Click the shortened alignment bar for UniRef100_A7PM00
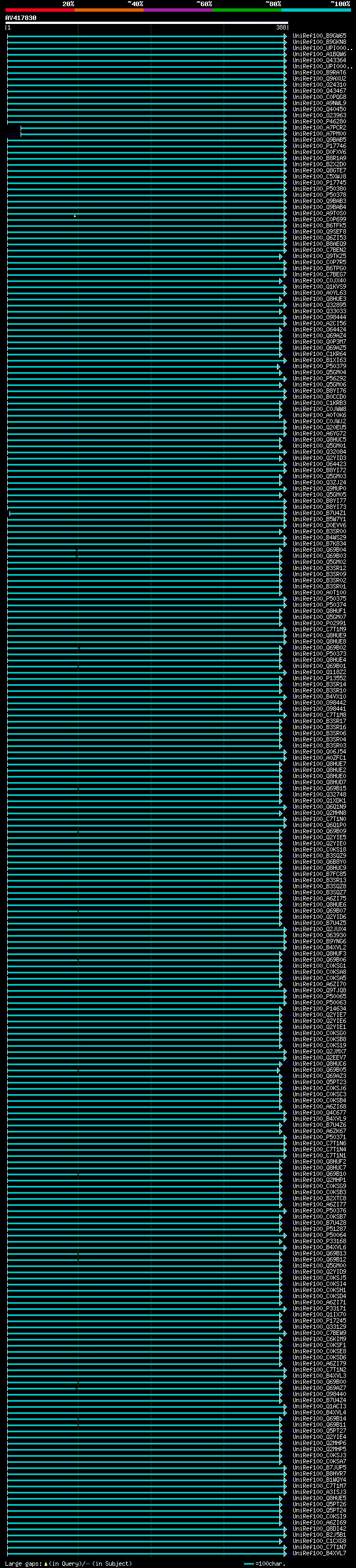Viewport: 356px width, 1568px height. point(154,135)
